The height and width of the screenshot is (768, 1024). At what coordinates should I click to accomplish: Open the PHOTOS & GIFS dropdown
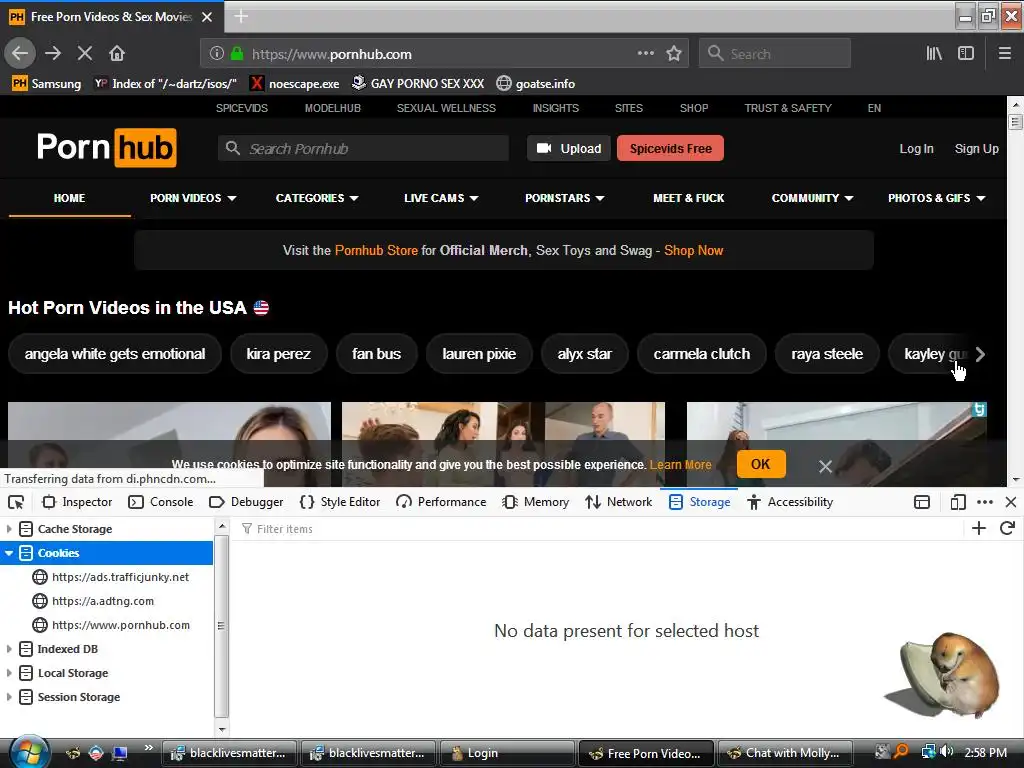point(936,198)
